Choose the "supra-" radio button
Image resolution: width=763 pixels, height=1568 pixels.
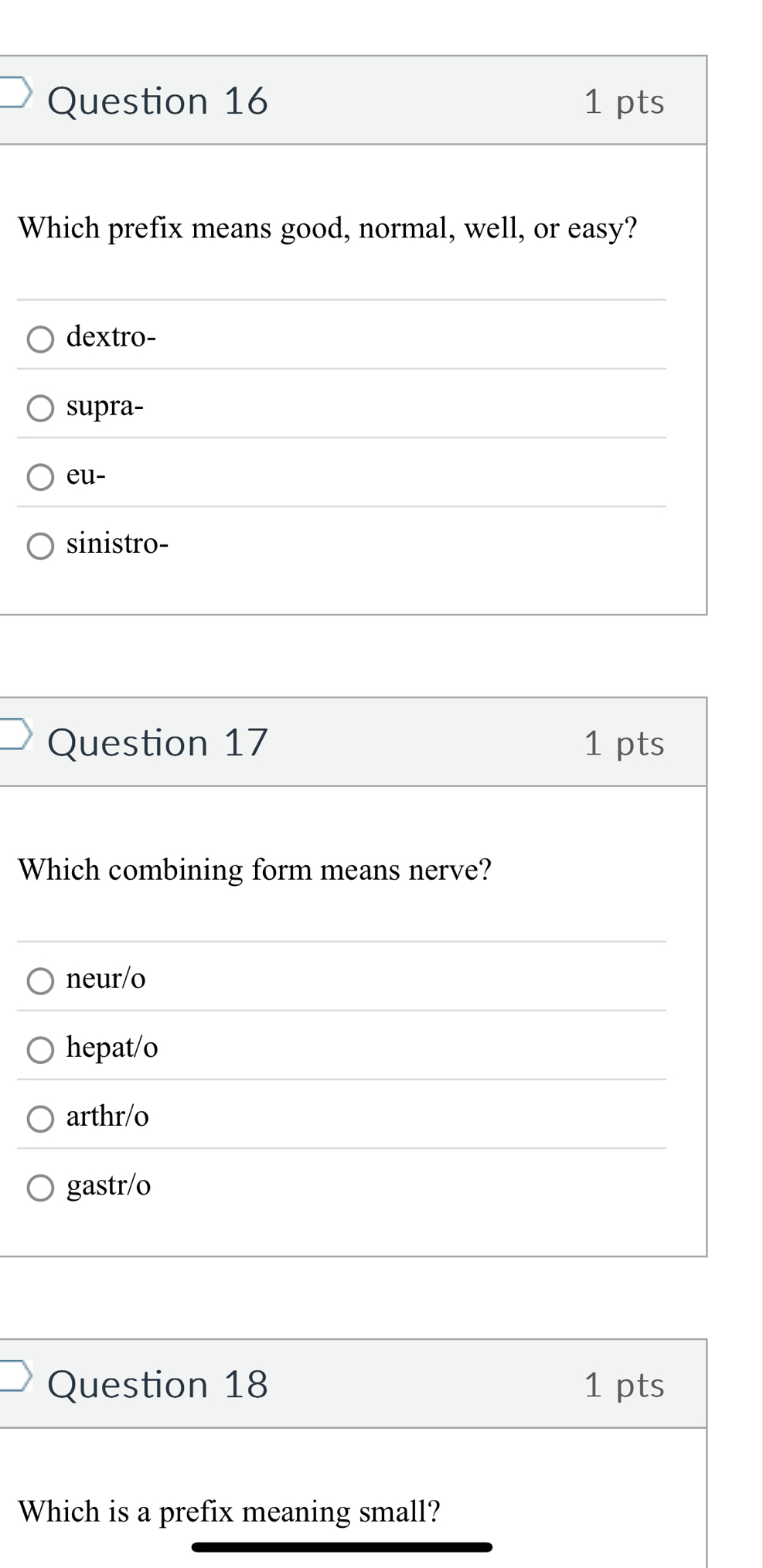point(41,407)
